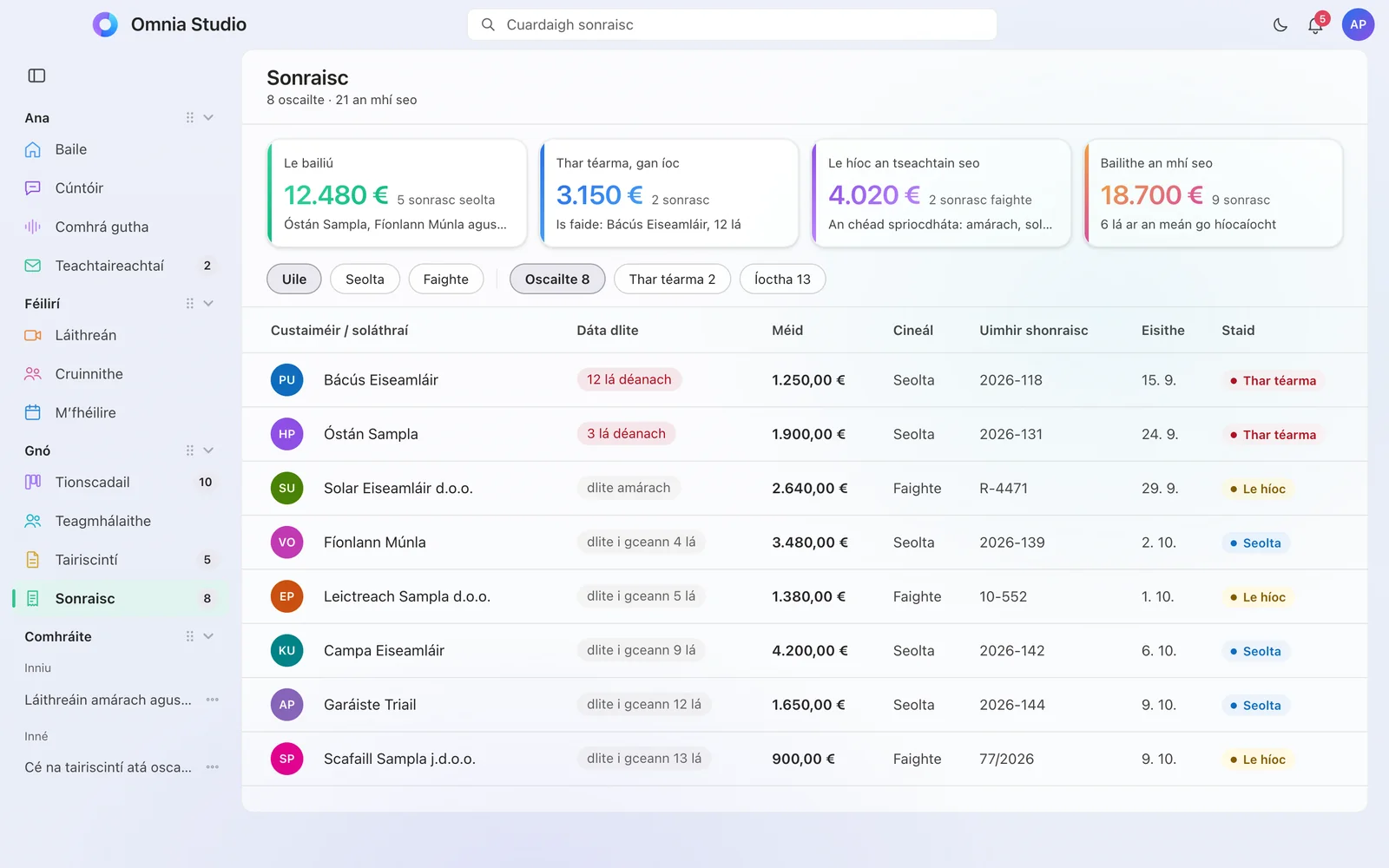Click amount 4.200,00 € for Campa Eiseamláir
The image size is (1389, 868).
(x=810, y=651)
